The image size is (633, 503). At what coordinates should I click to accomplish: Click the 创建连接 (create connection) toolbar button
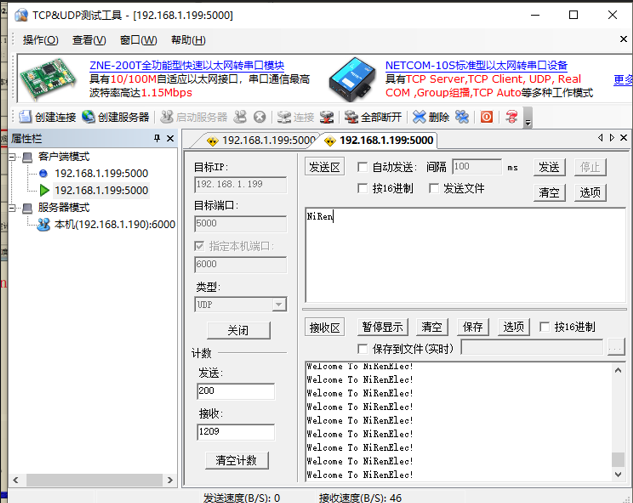tap(48, 117)
